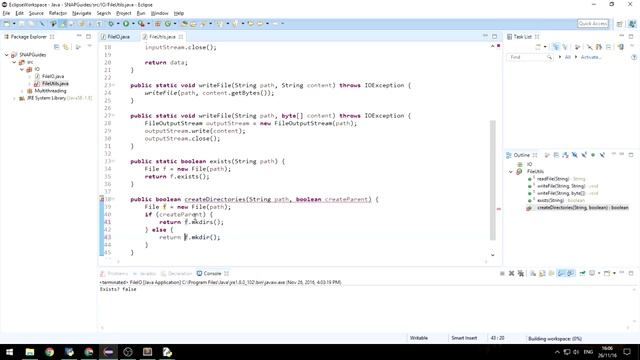Image resolution: width=640 pixels, height=360 pixels.
Task: Click Synchronize Changed icon in Task List
Action: pyautogui.click(x=621, y=47)
